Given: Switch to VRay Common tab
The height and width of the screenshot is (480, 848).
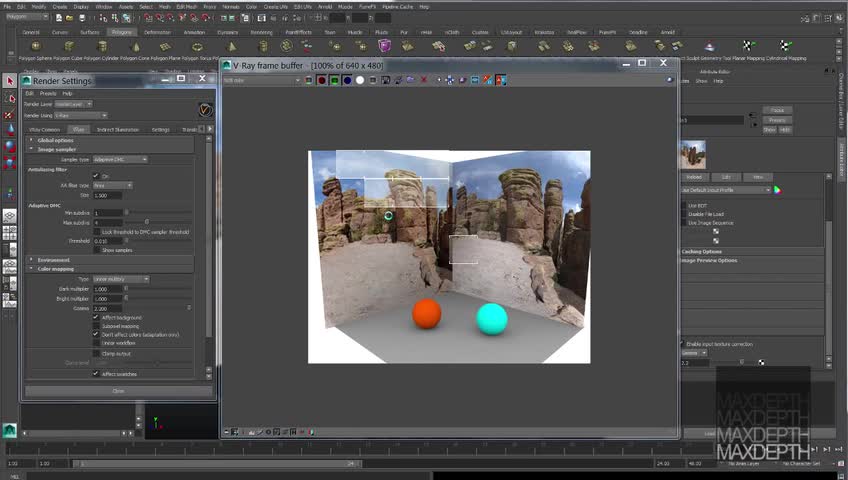Looking at the screenshot, I should 45,130.
